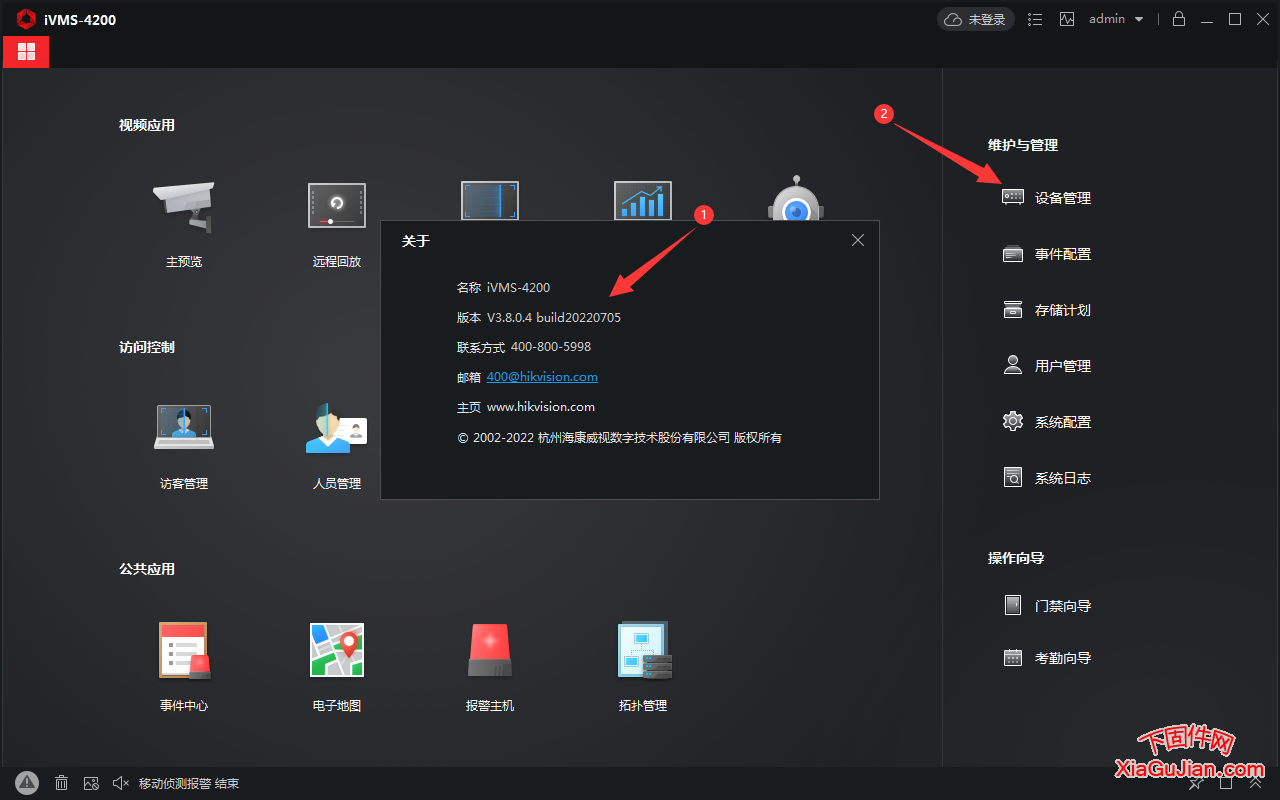Lock the client with padlock icon
This screenshot has height=800, width=1280.
(x=1179, y=19)
